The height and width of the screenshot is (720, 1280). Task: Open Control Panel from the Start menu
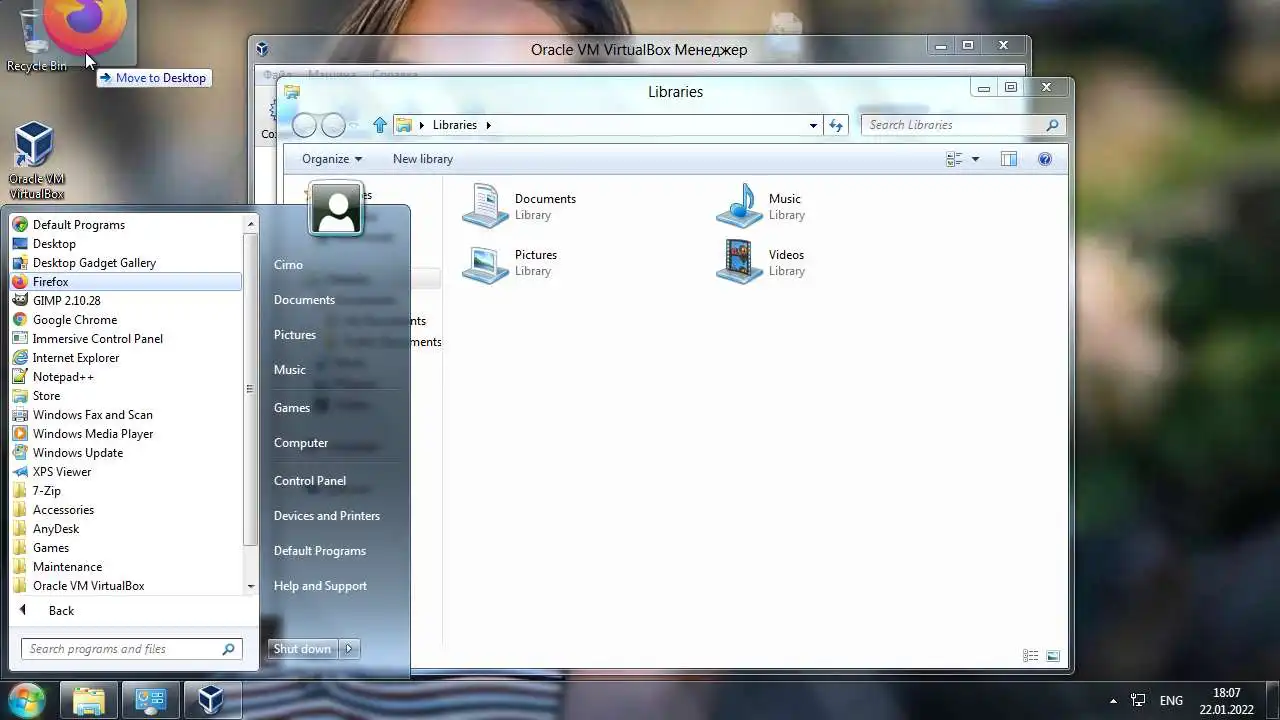click(310, 481)
